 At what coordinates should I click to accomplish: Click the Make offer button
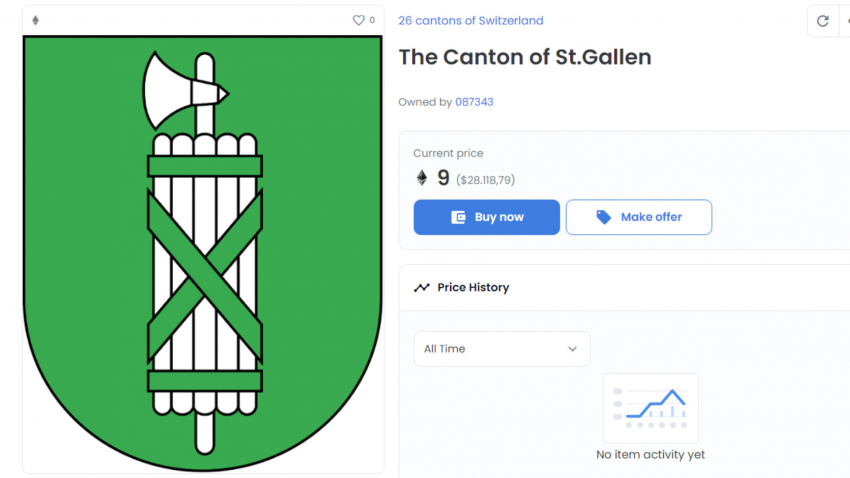(x=639, y=217)
